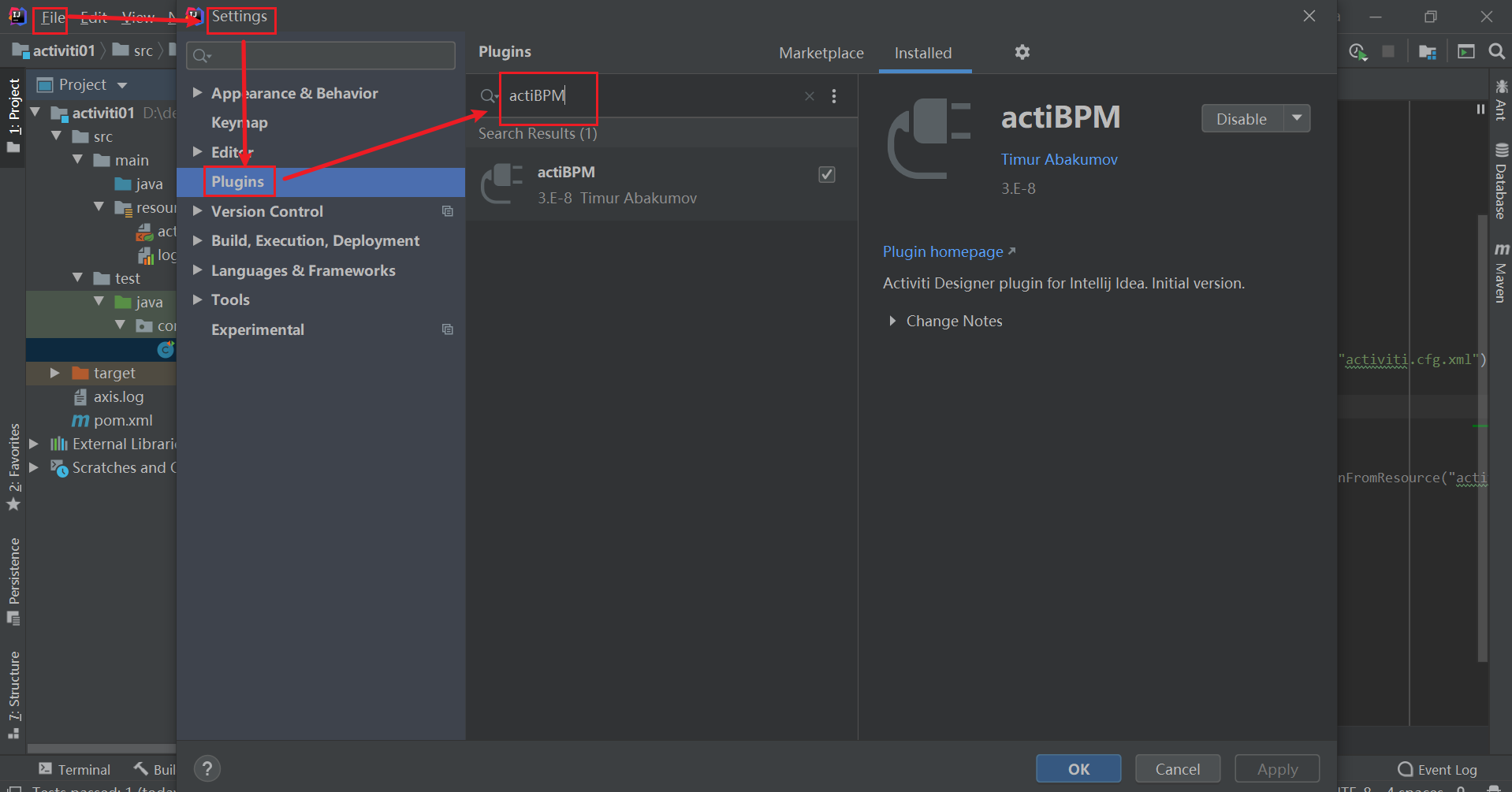1512x792 pixels.
Task: Click the Search Everywhere magnifier icon
Action: point(1496,52)
